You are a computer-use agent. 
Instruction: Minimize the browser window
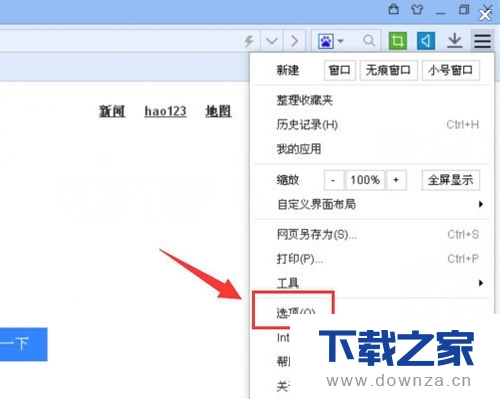click(x=440, y=13)
